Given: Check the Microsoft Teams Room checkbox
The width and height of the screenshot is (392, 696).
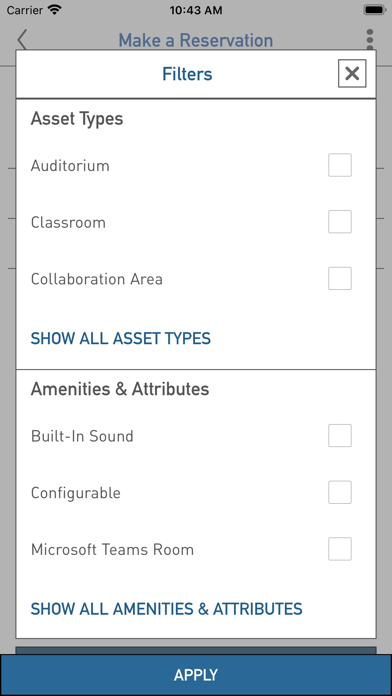Looking at the screenshot, I should [x=340, y=549].
